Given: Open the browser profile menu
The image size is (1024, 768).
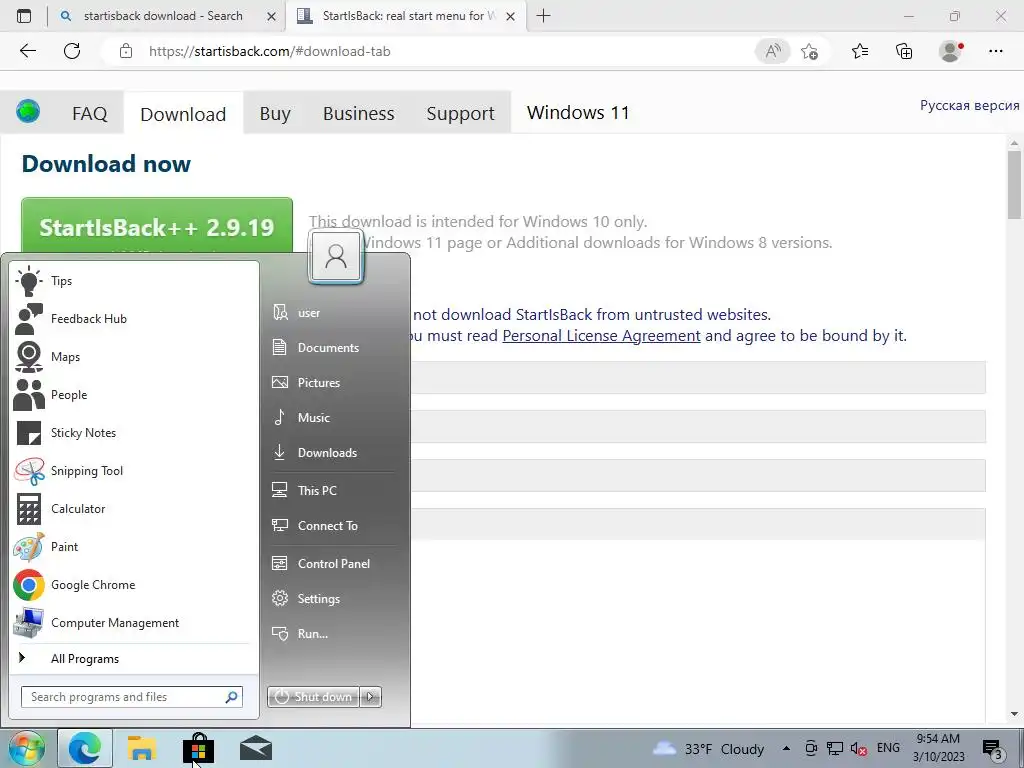Looking at the screenshot, I should click(x=950, y=52).
